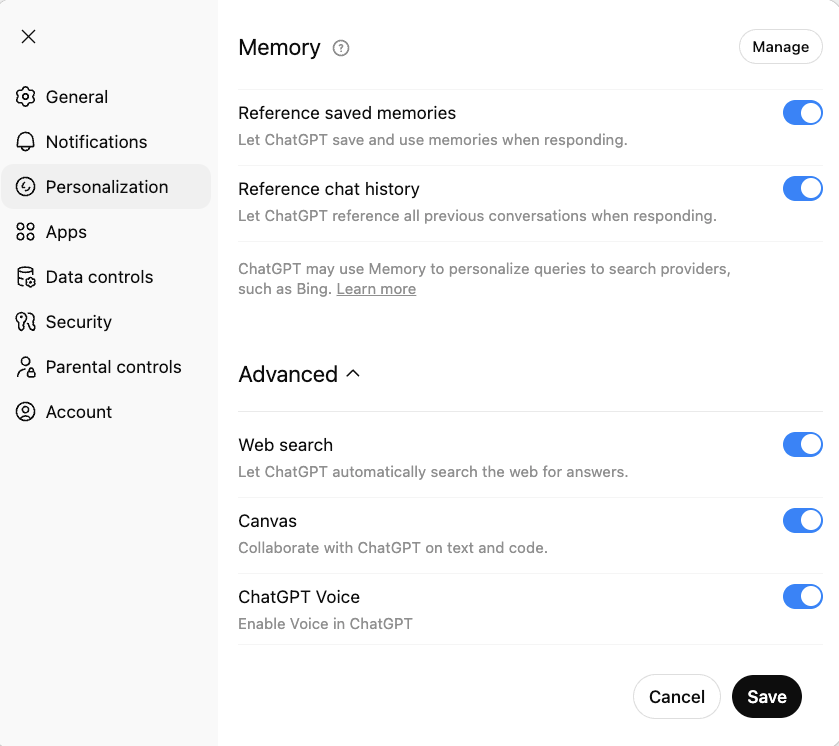Collapse the Advanced section chevron
Image resolution: width=839 pixels, height=746 pixels.
pos(352,374)
